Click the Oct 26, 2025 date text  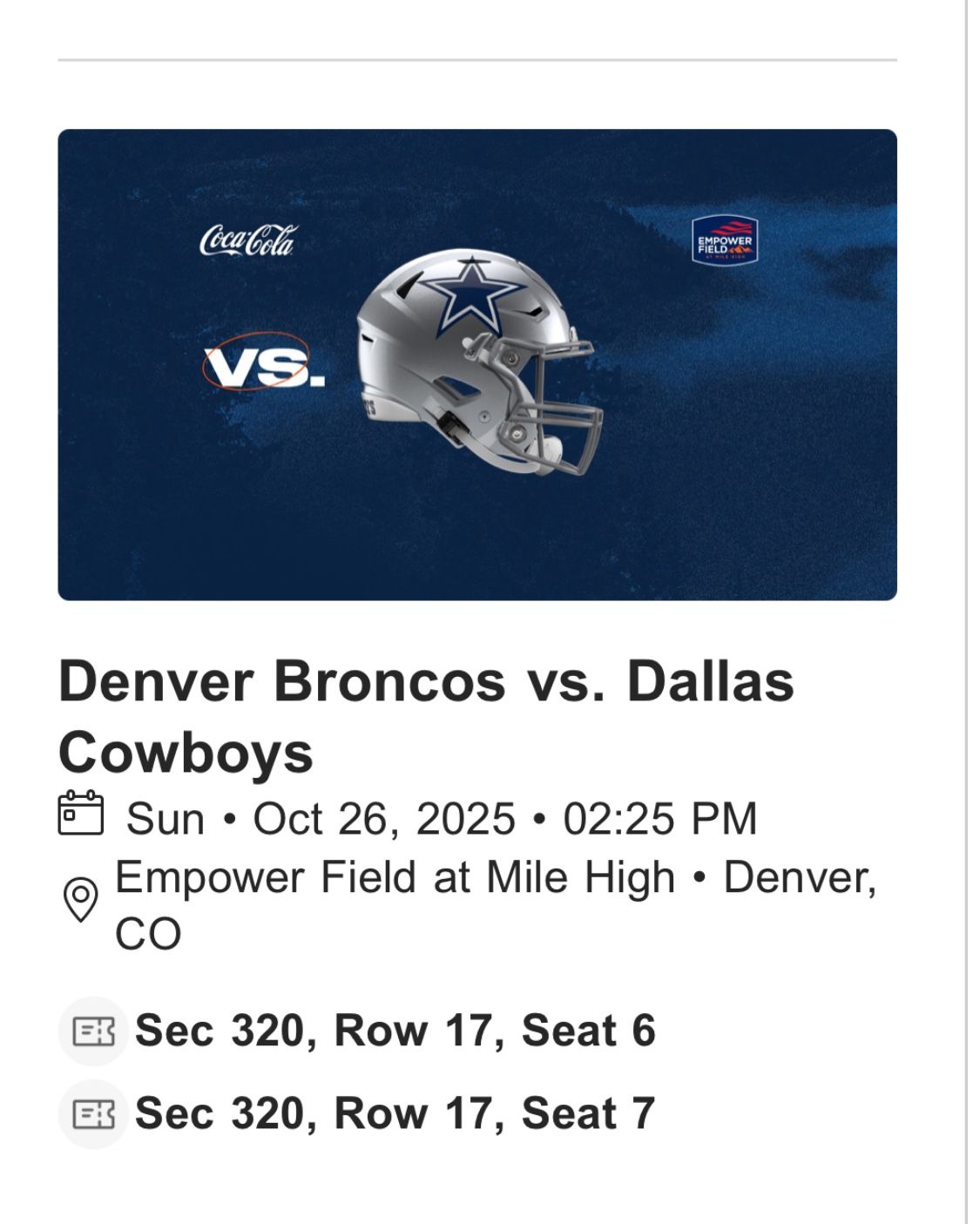[384, 819]
